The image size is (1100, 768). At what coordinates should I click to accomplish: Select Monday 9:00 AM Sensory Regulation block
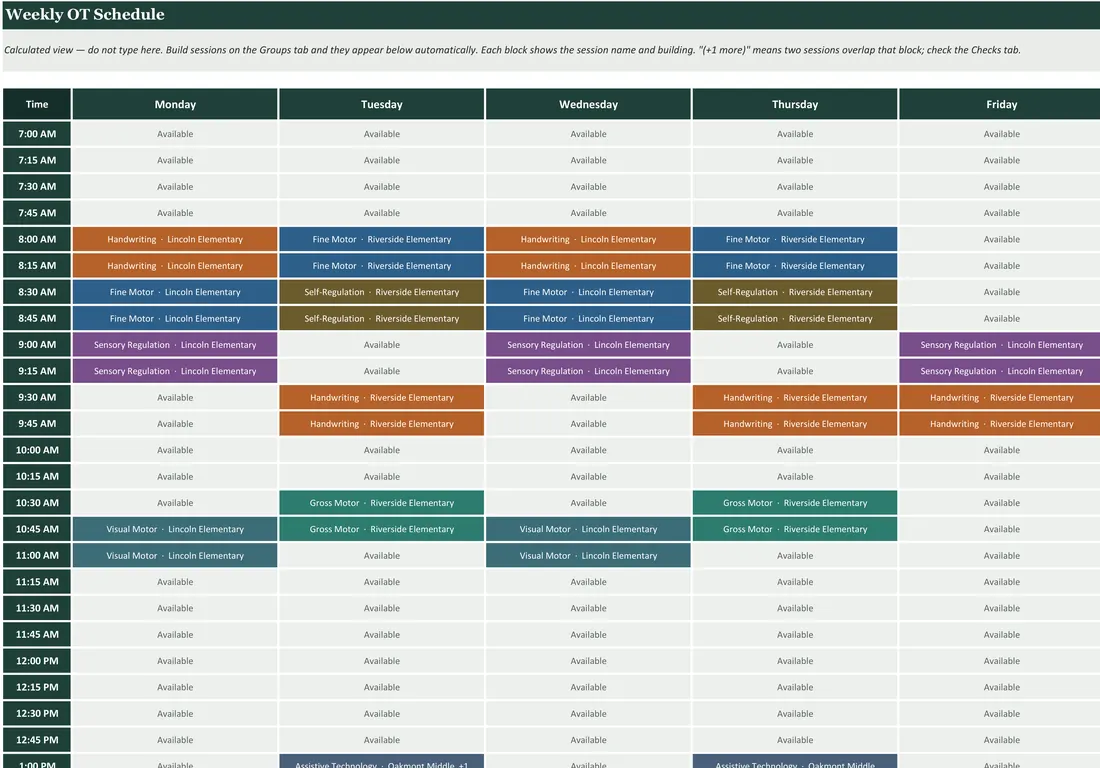coord(175,344)
